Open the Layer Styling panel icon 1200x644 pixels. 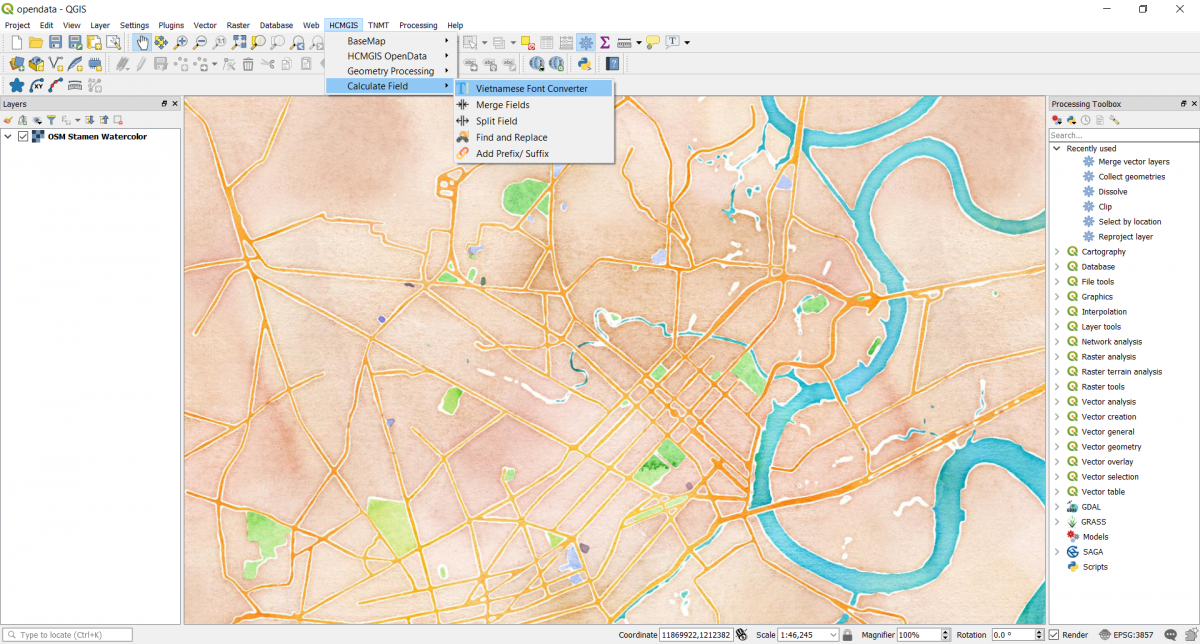pos(9,120)
